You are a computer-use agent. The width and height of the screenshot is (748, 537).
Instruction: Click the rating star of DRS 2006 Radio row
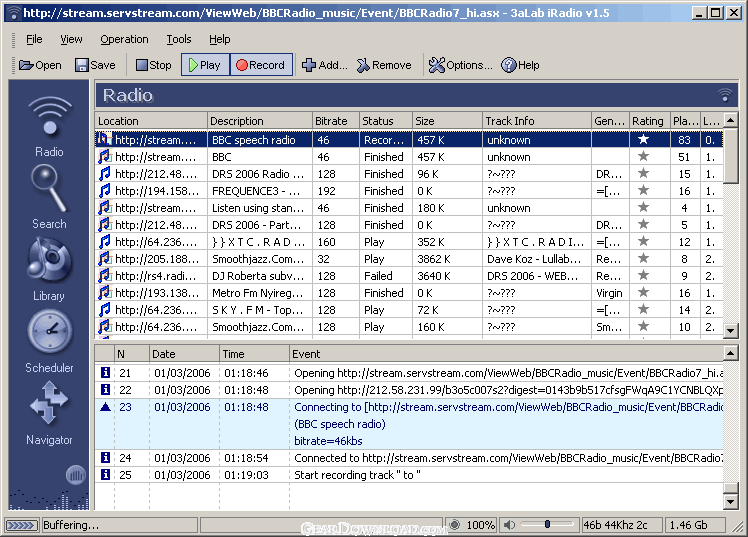[643, 173]
